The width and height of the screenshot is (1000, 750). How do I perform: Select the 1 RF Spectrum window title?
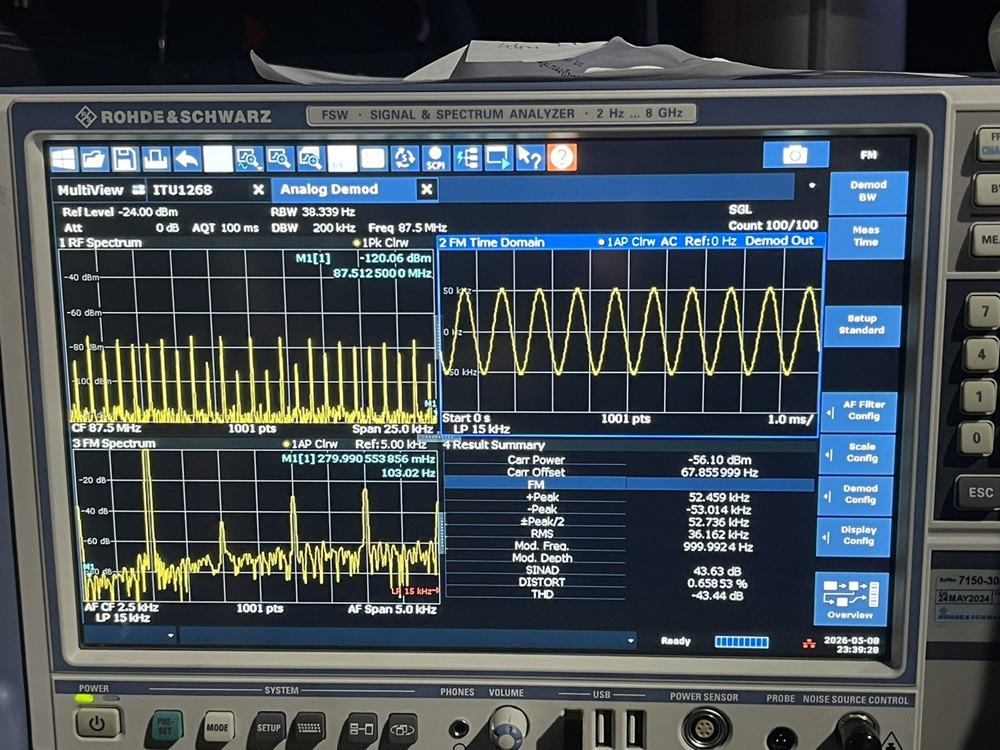[101, 243]
